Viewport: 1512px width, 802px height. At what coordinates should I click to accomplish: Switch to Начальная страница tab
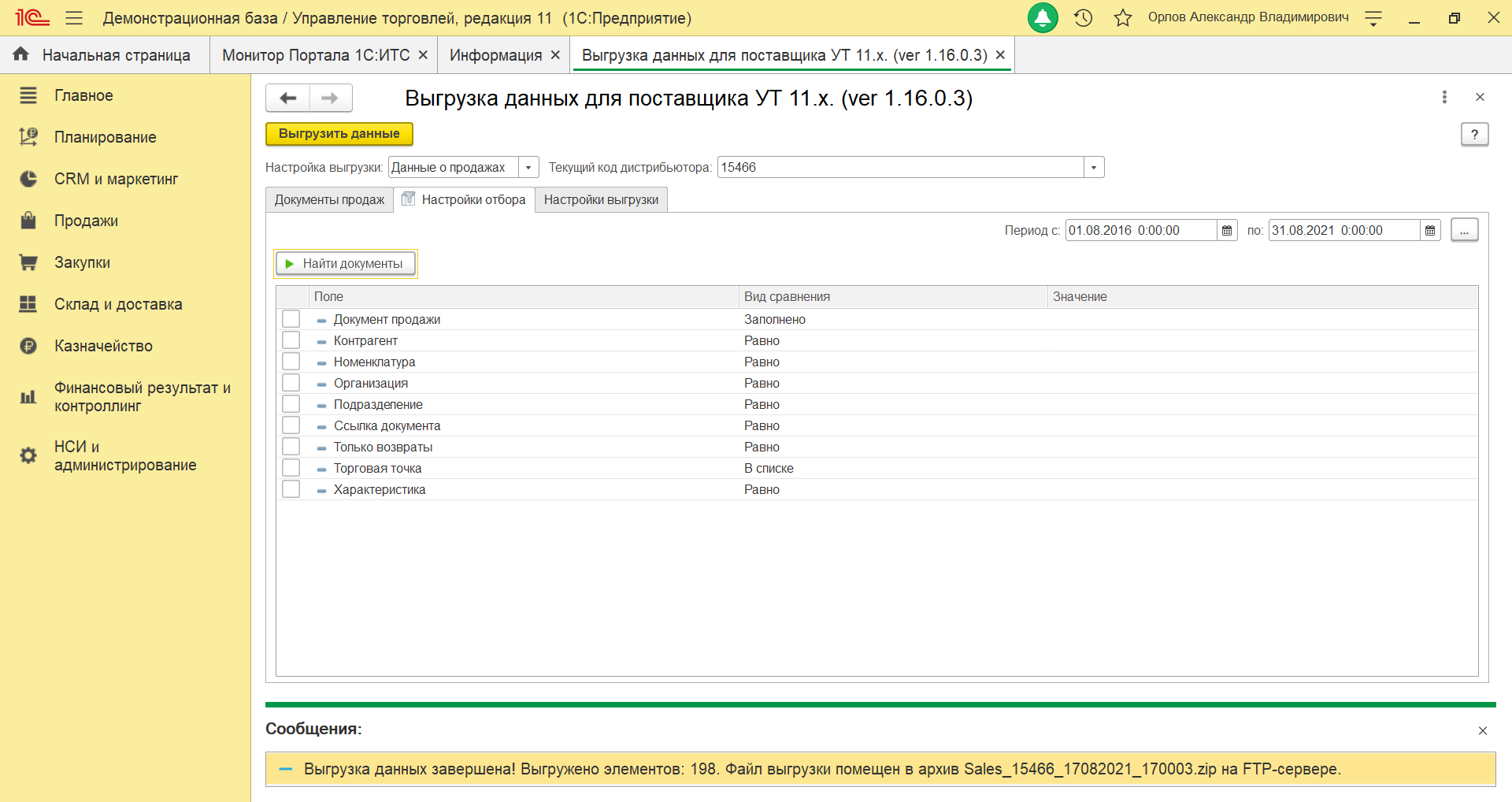pos(105,55)
